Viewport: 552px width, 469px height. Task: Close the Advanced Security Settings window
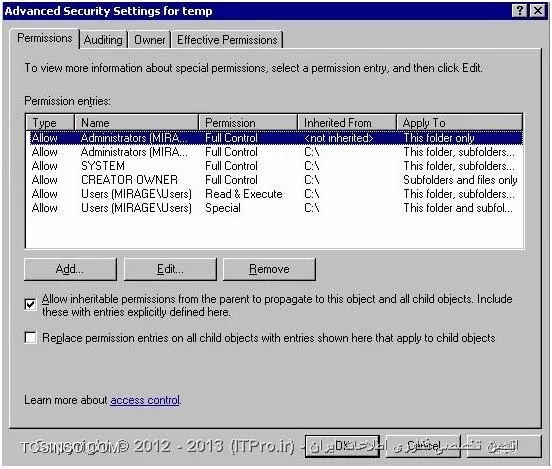[x=538, y=11]
